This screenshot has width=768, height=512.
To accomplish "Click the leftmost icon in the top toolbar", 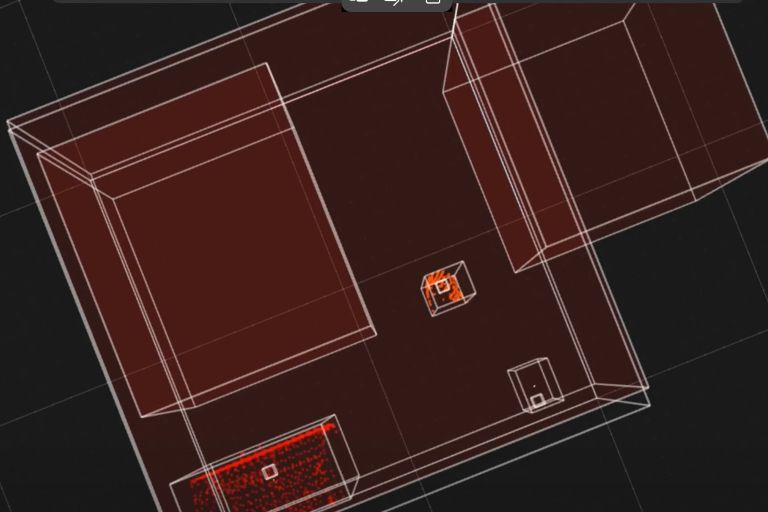I will click(x=359, y=1).
